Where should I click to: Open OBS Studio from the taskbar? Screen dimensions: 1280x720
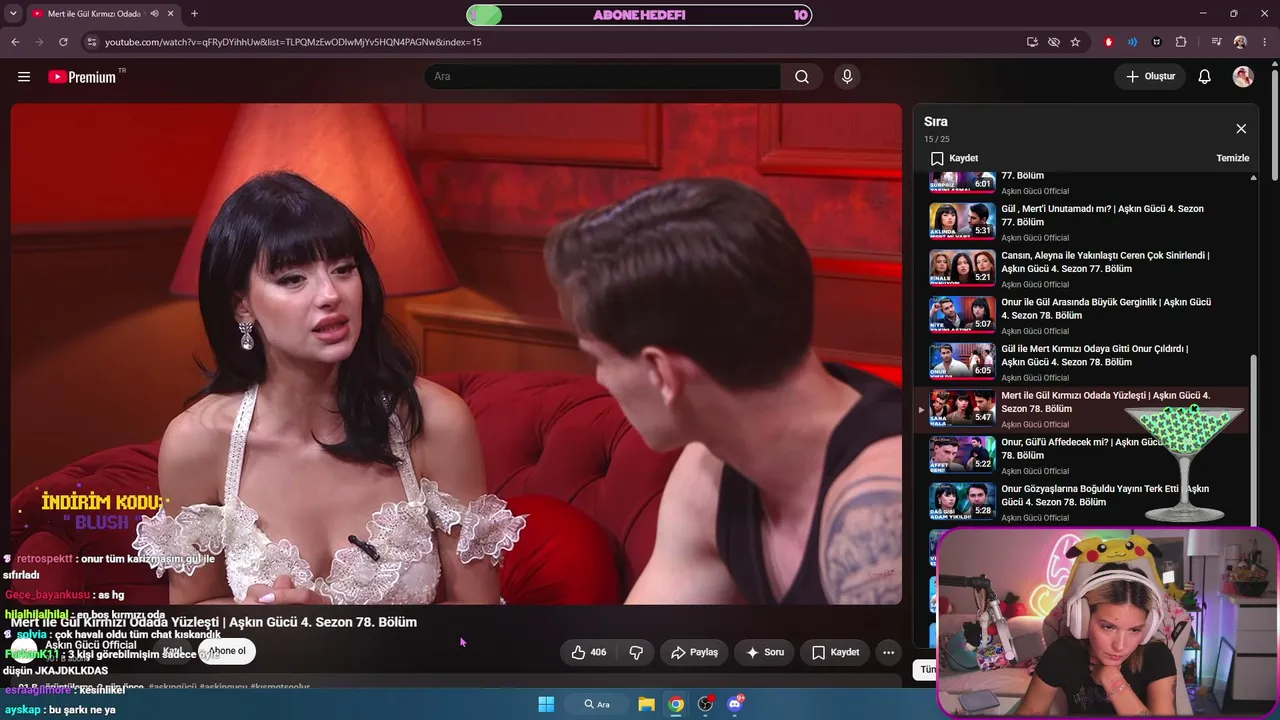[x=706, y=704]
